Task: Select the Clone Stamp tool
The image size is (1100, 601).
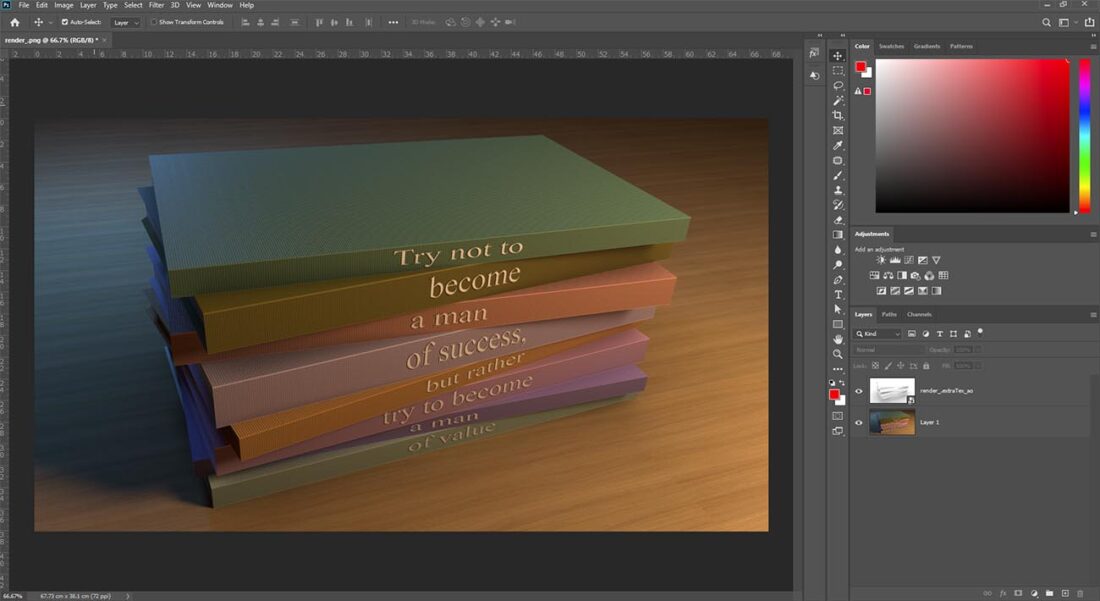Action: [838, 190]
